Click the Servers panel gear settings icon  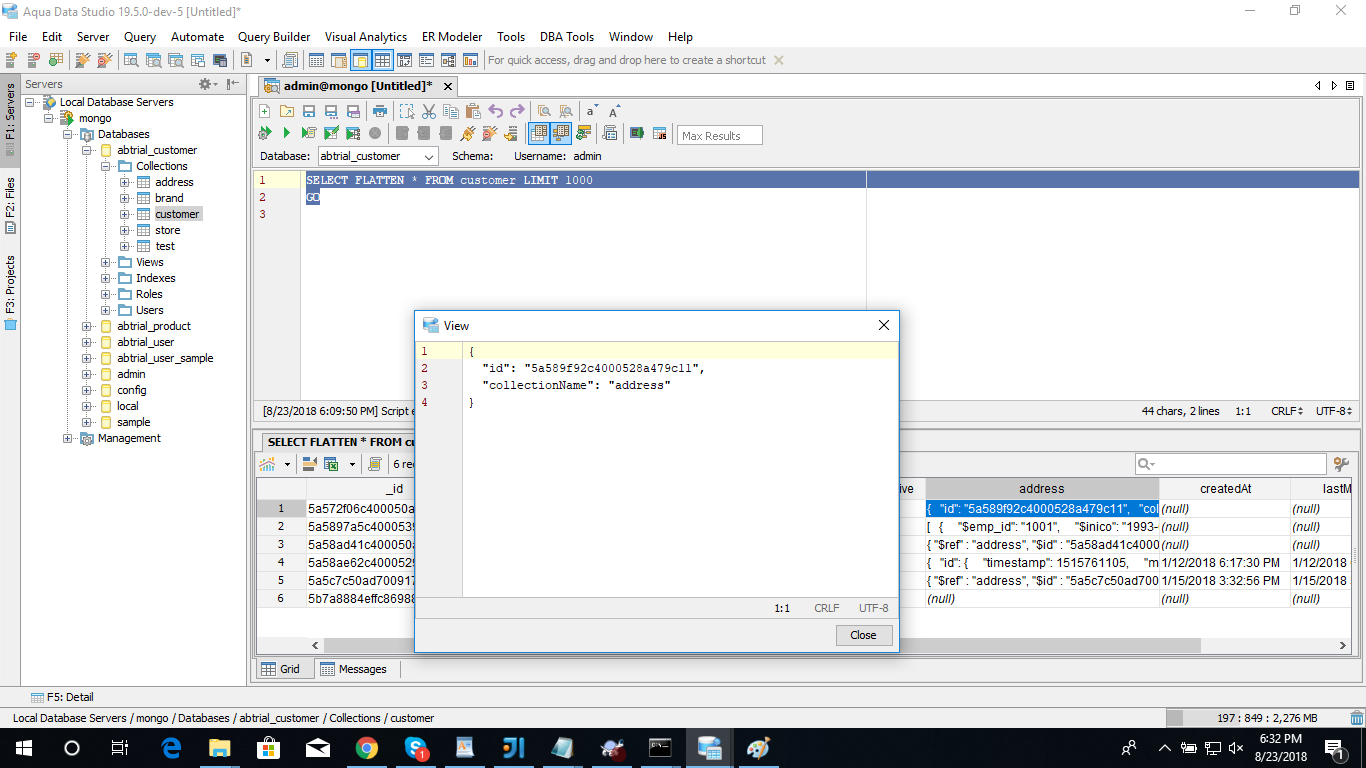[x=207, y=84]
